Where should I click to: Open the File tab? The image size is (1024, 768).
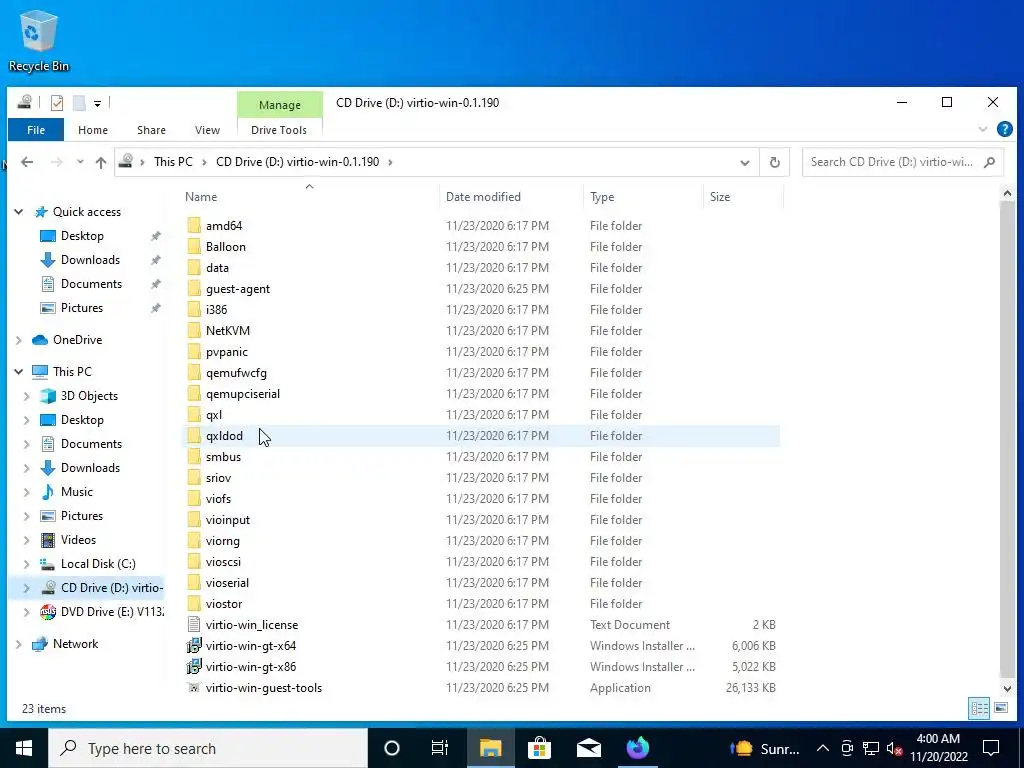pos(36,130)
